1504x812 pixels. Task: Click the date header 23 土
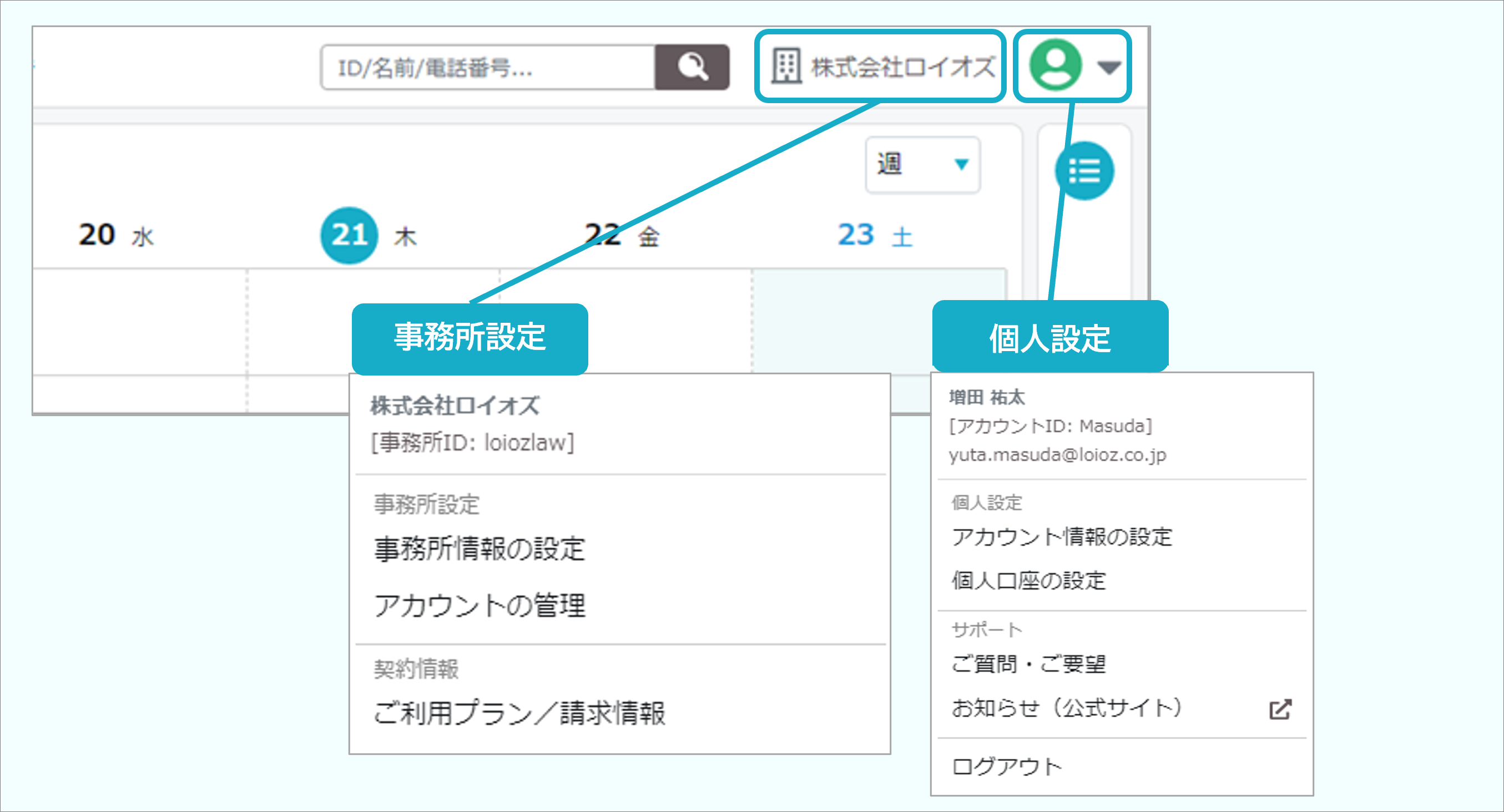[875, 236]
